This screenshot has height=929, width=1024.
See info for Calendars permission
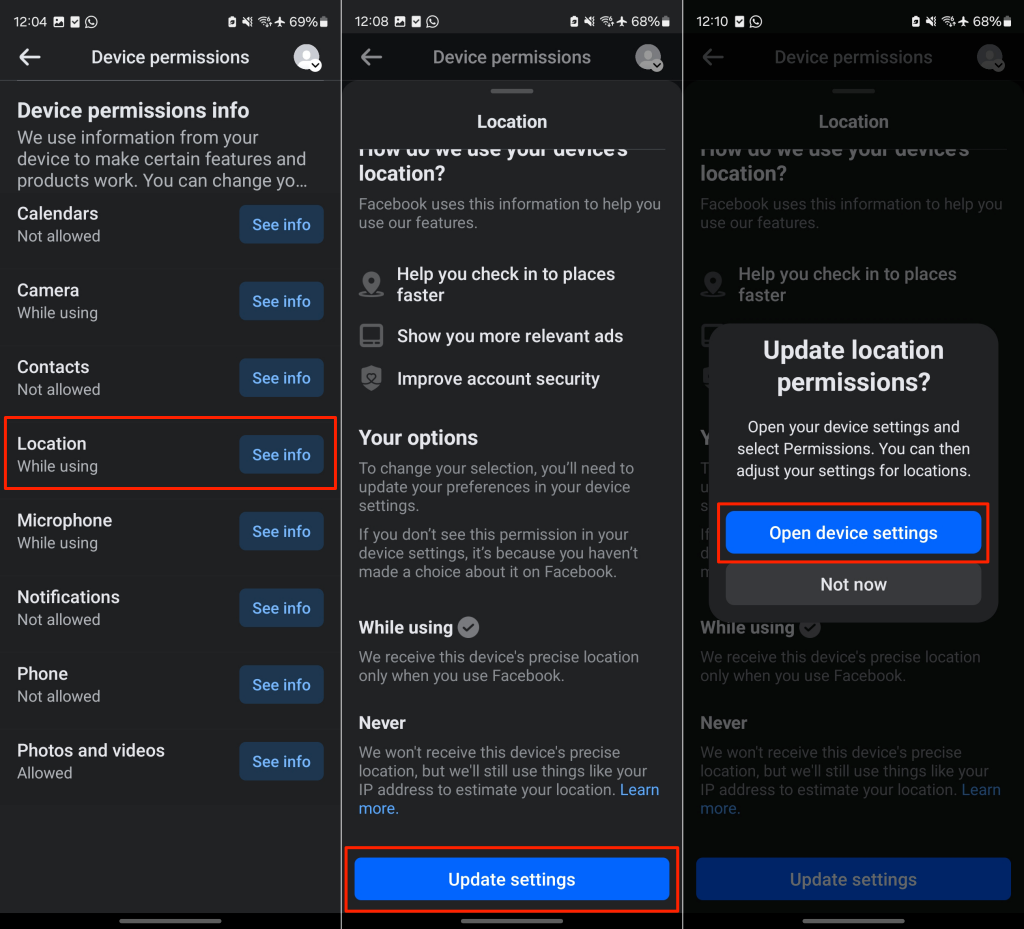[281, 225]
